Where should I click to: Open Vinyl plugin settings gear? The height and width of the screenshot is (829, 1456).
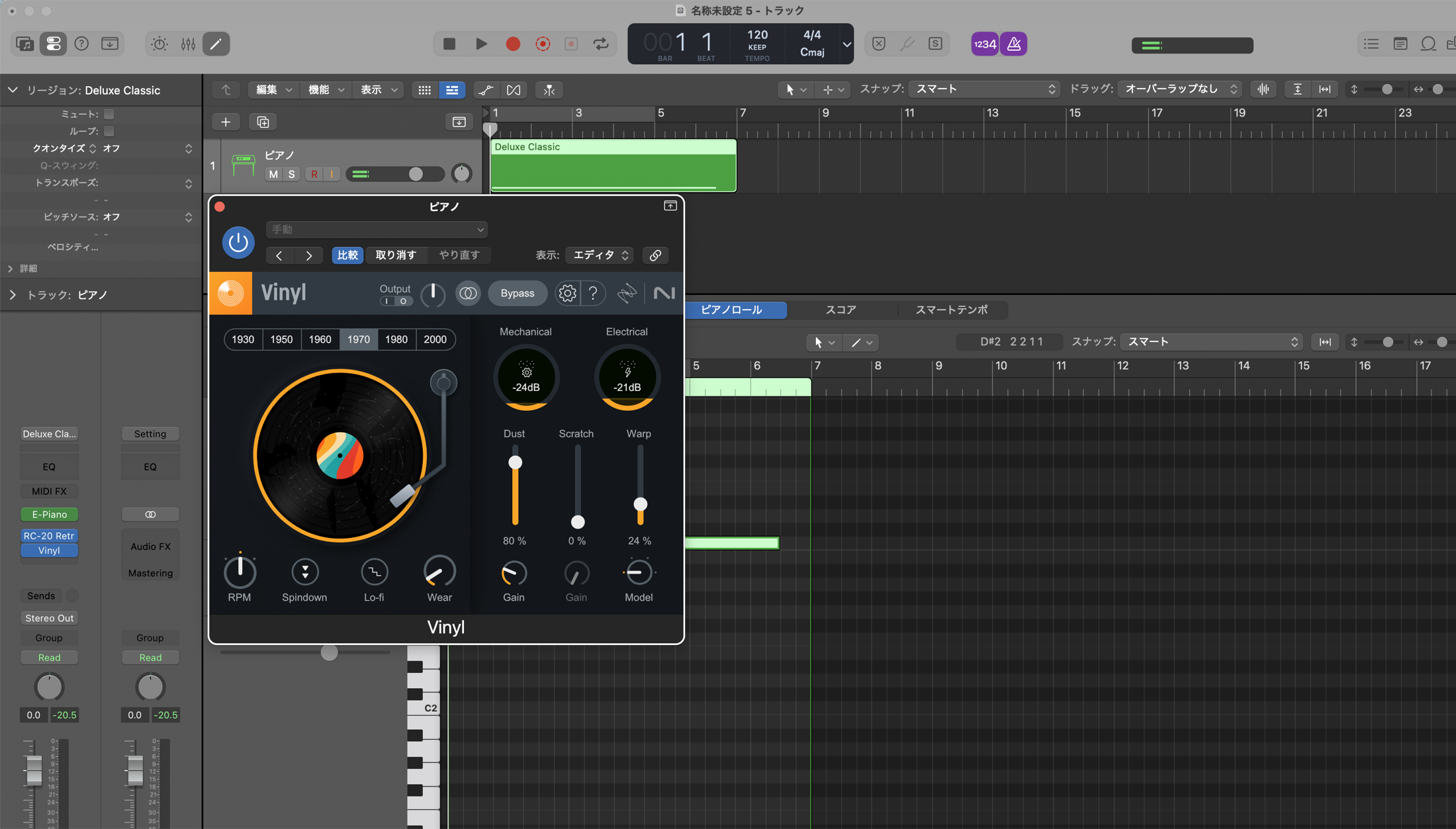pos(567,293)
